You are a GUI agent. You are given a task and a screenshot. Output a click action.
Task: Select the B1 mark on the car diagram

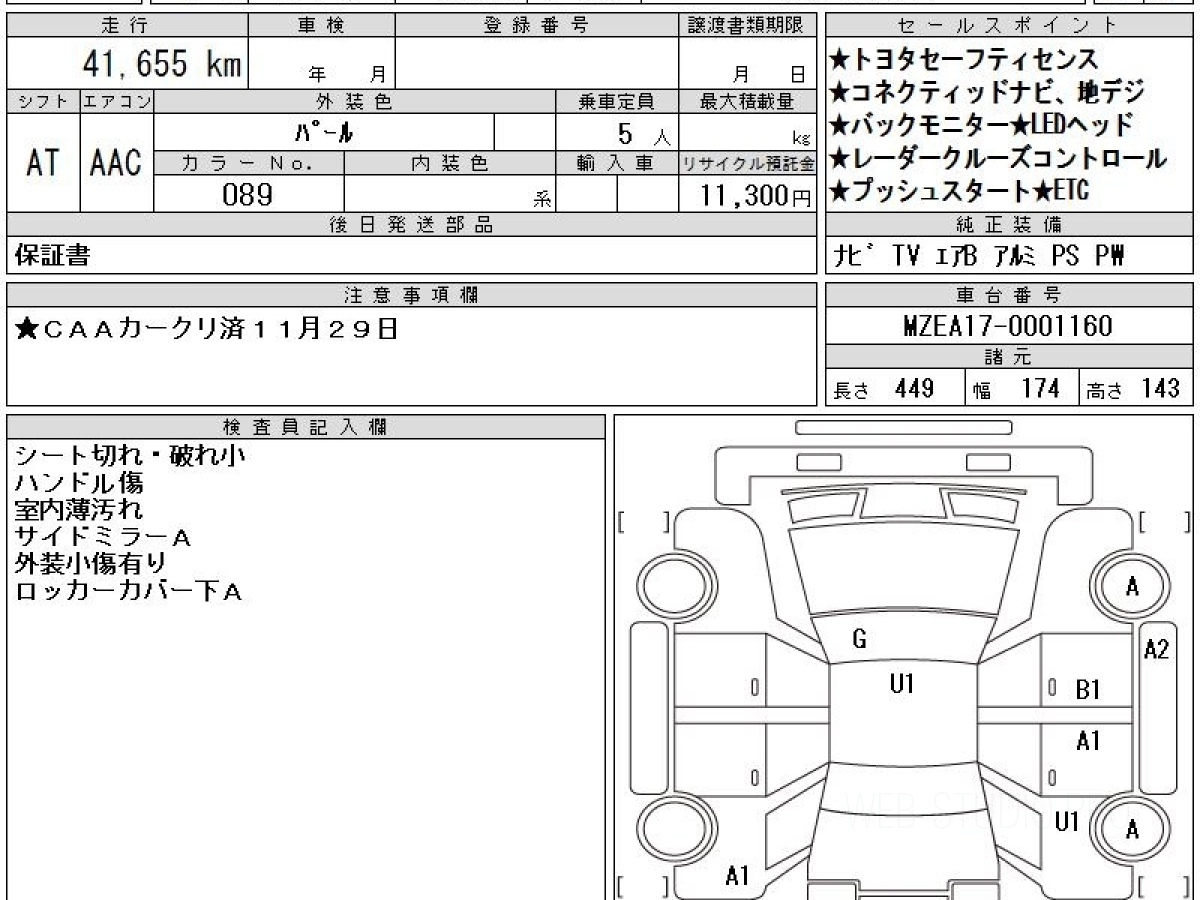click(x=1088, y=689)
